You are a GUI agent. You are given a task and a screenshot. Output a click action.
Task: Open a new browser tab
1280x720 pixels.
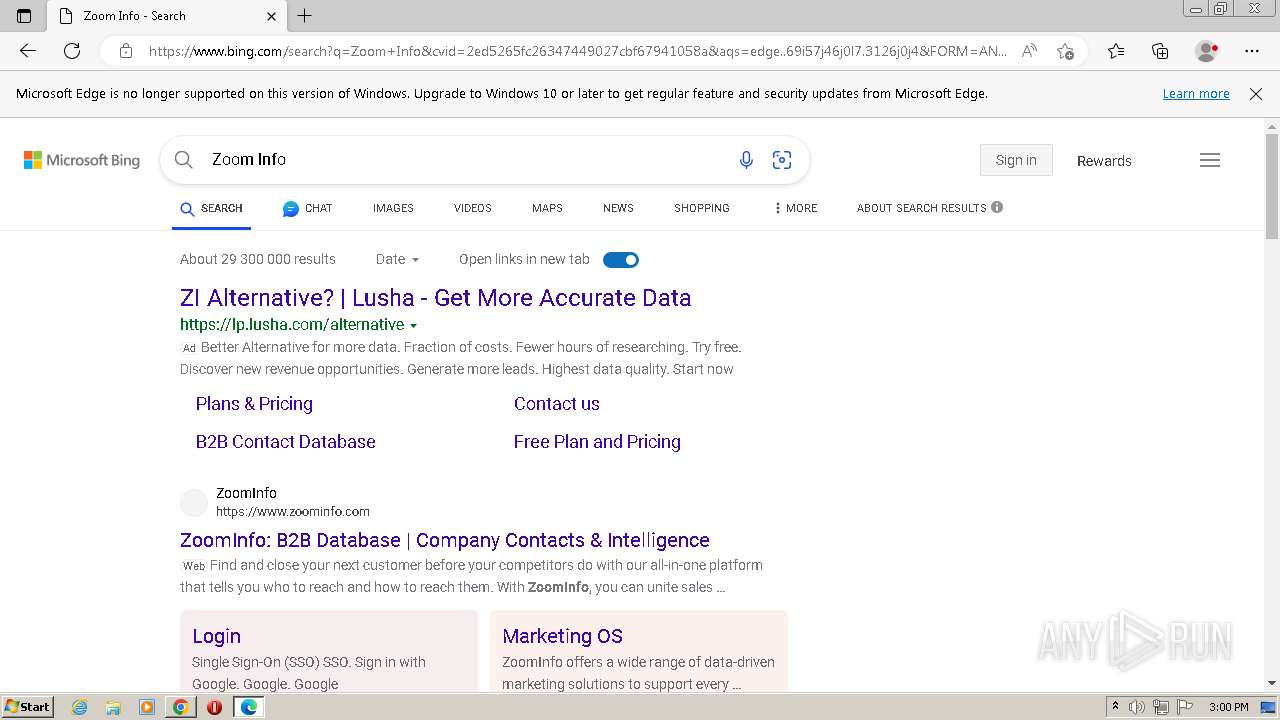pos(305,16)
